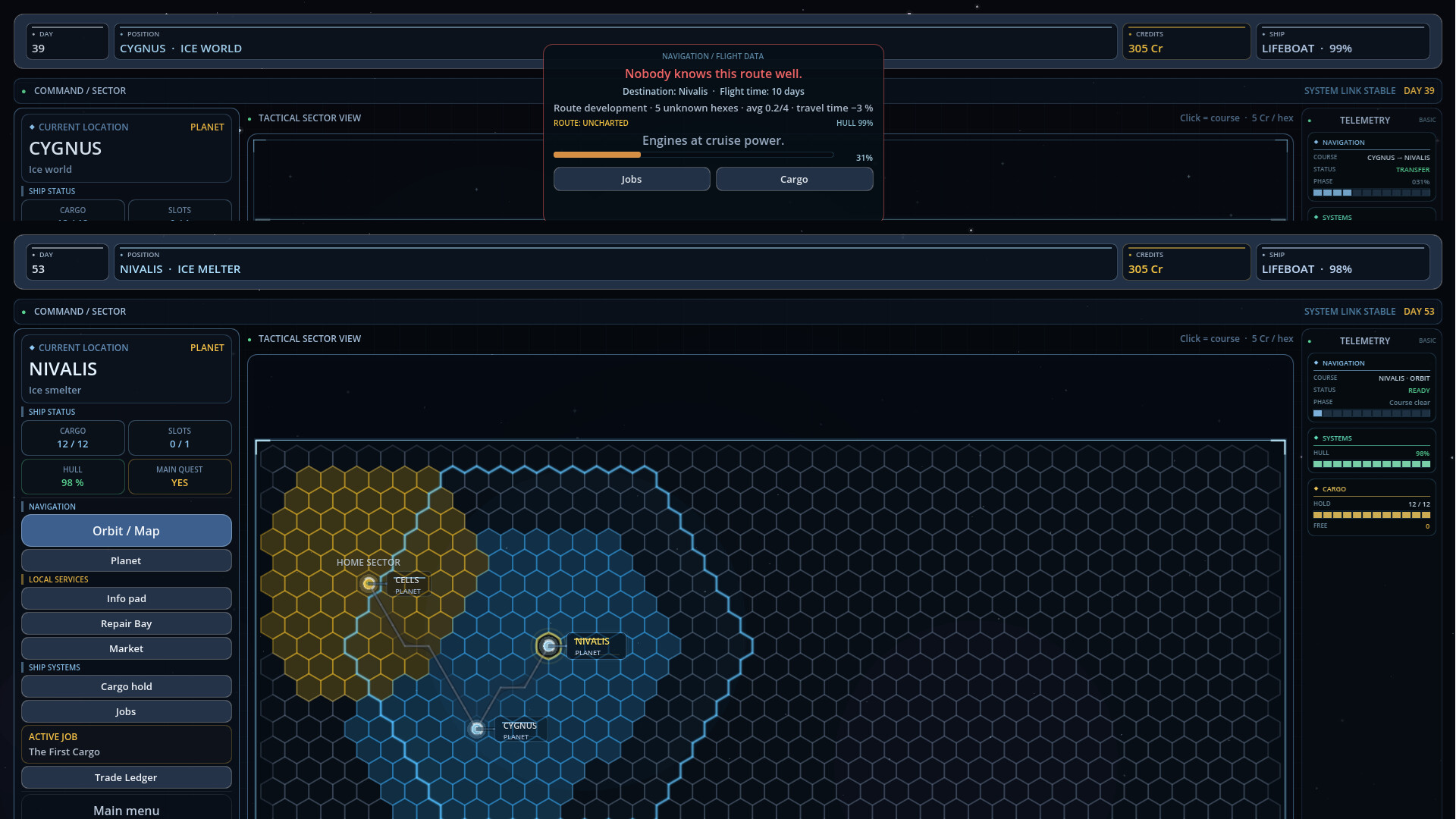Open the Repair Bay

tap(127, 623)
